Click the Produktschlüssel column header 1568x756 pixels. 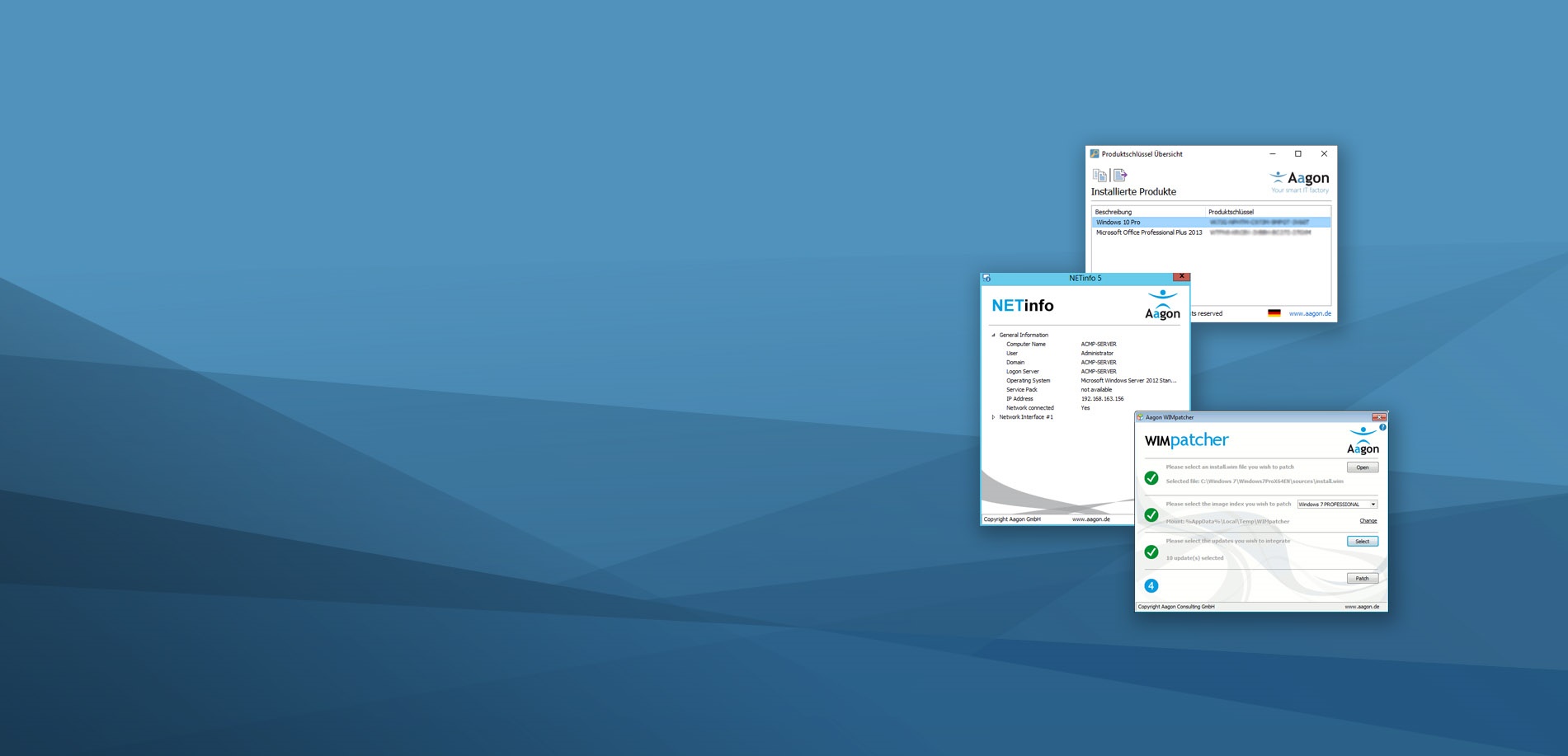[x=1269, y=212]
